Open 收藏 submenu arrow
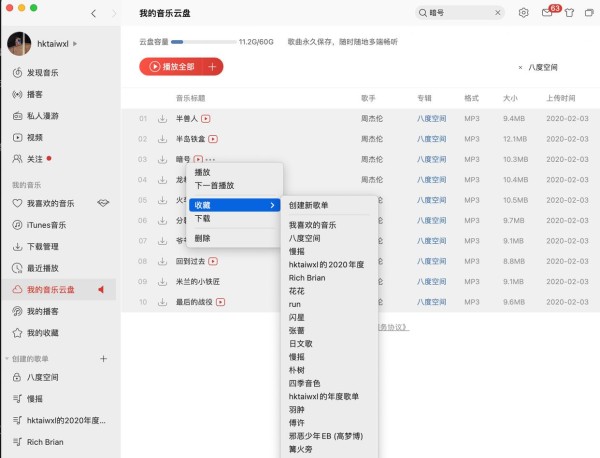600x458 pixels. (x=272, y=205)
